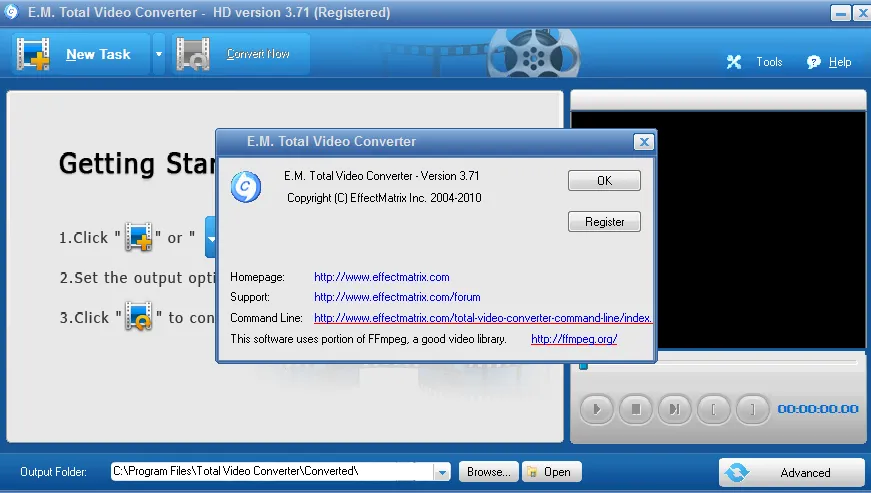This screenshot has width=871, height=493.
Task: Open the effectmatrix.com/forum support link
Action: (397, 297)
